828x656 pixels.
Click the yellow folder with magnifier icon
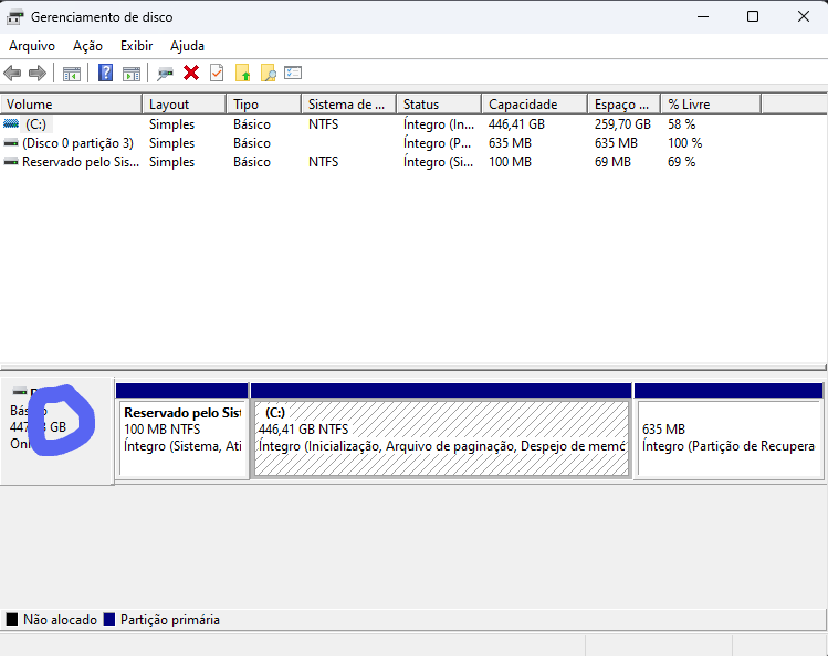(268, 72)
